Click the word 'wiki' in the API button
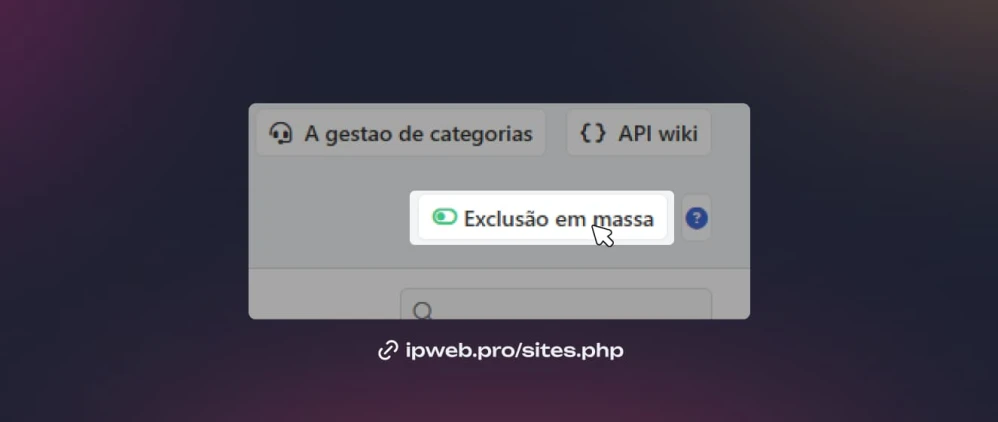Viewport: 998px width, 422px height. click(x=675, y=134)
